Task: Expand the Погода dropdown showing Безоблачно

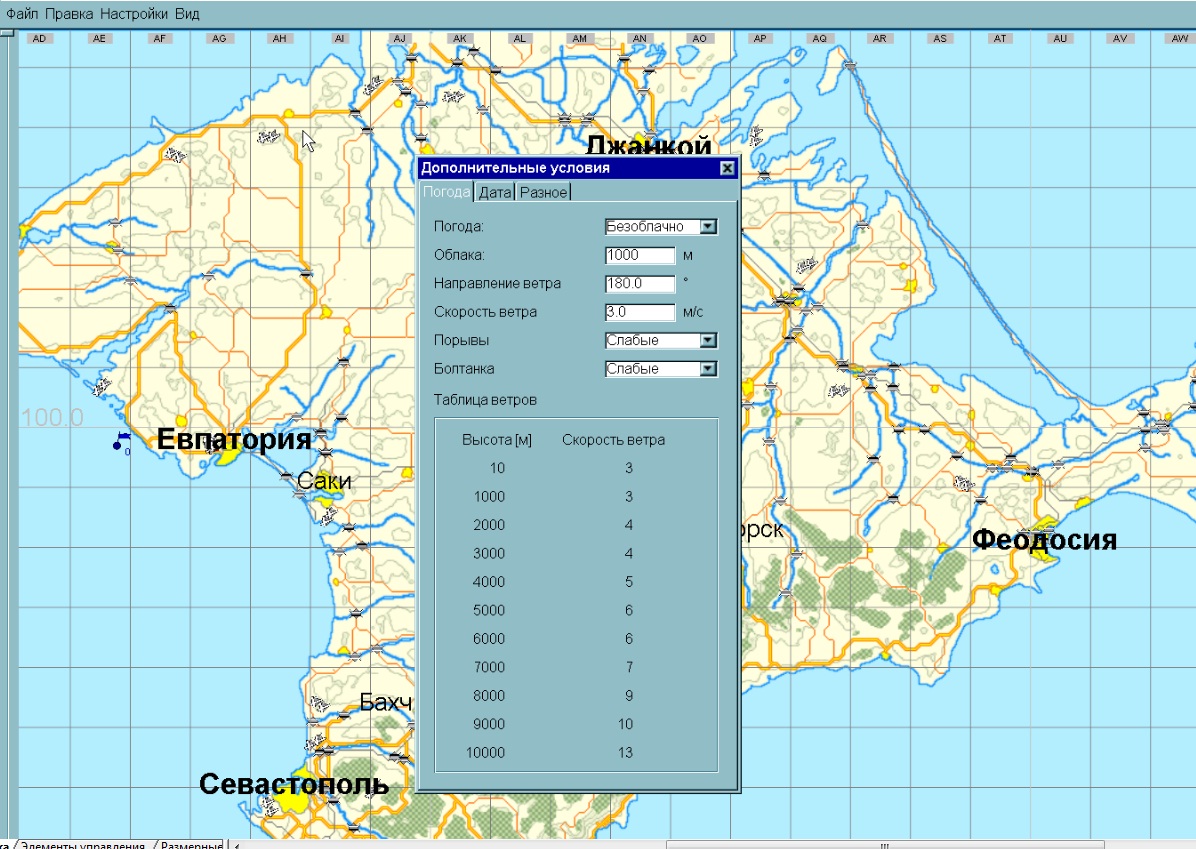Action: click(x=709, y=227)
